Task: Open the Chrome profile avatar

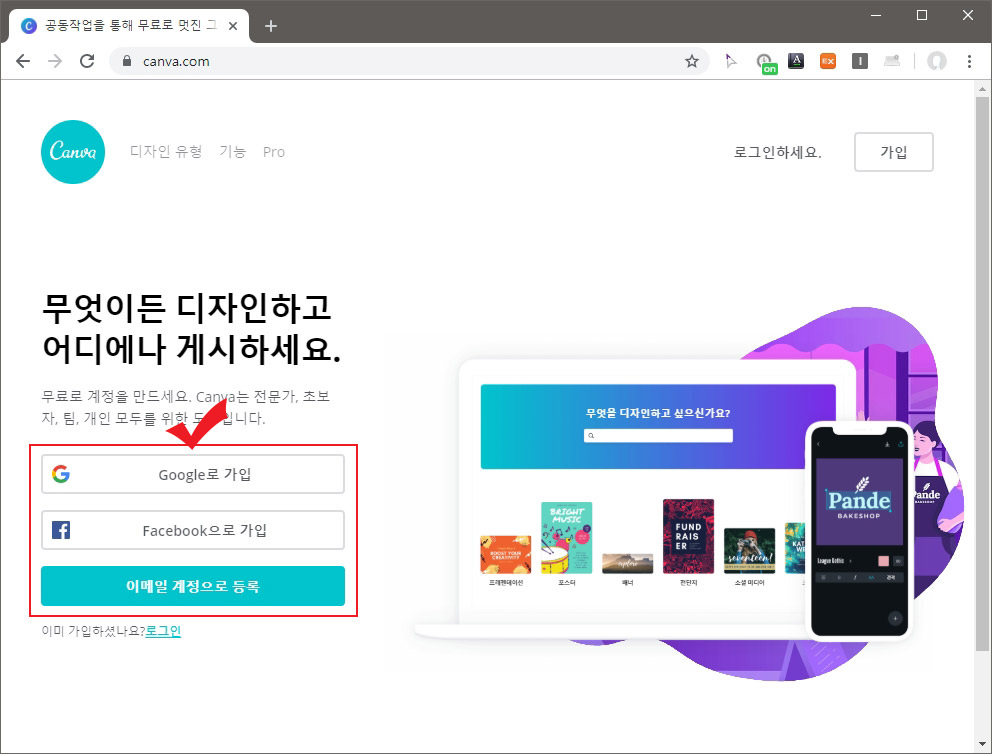Action: pyautogui.click(x=937, y=61)
